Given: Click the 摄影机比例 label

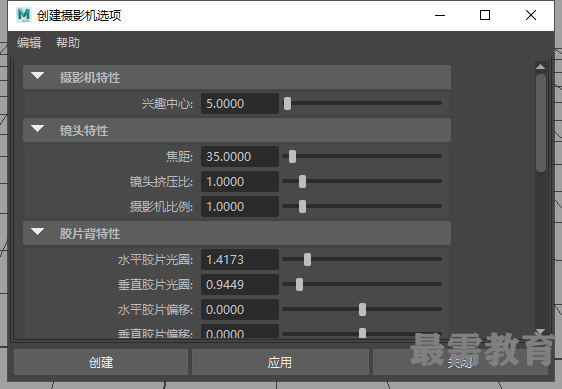Looking at the screenshot, I should (x=161, y=207).
